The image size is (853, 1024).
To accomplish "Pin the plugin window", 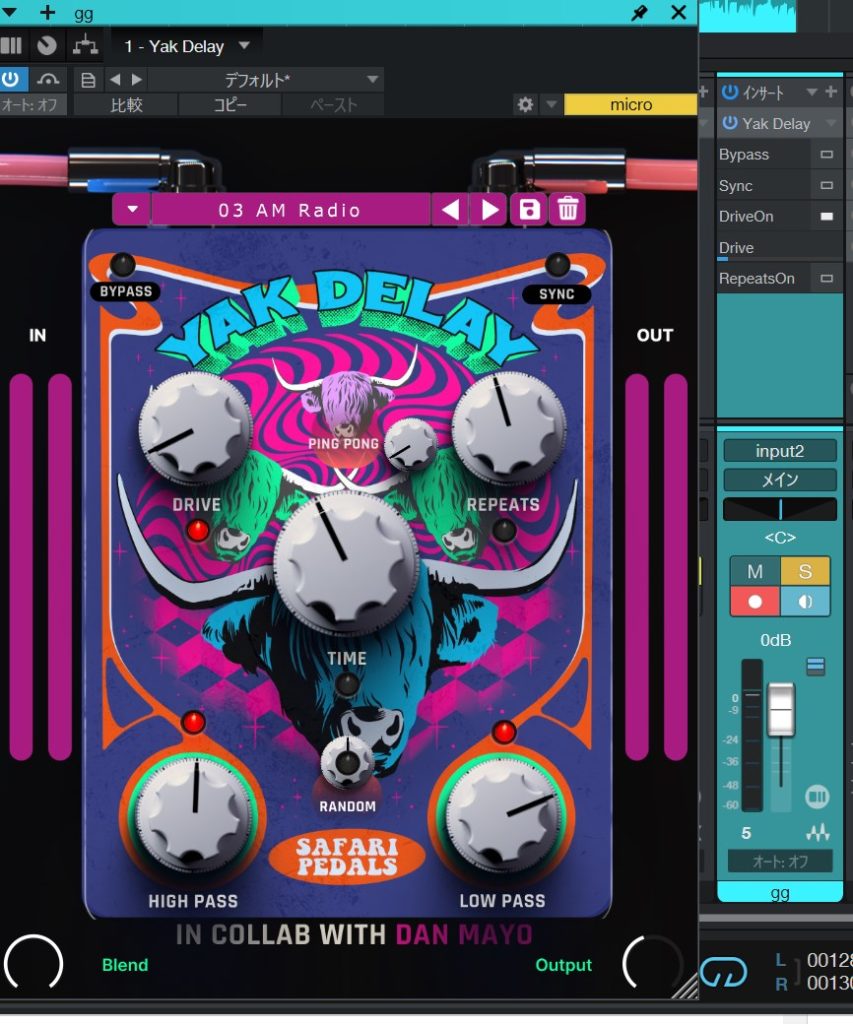I will (640, 12).
